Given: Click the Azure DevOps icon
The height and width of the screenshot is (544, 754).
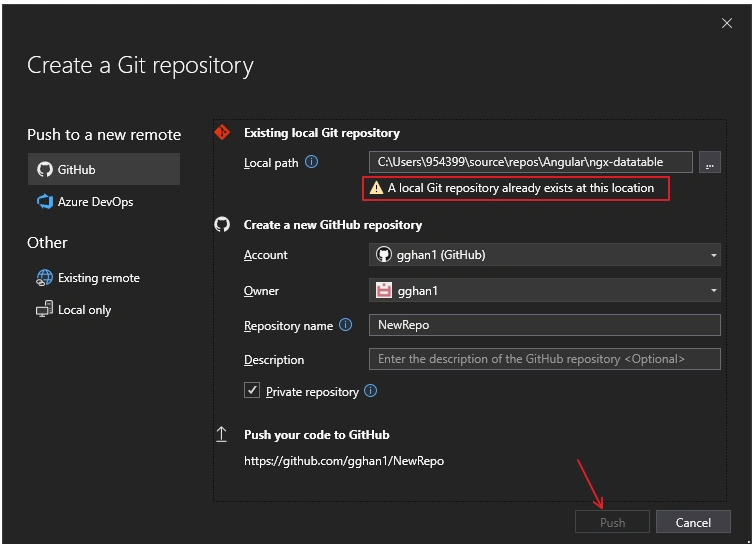Looking at the screenshot, I should click(x=45, y=202).
